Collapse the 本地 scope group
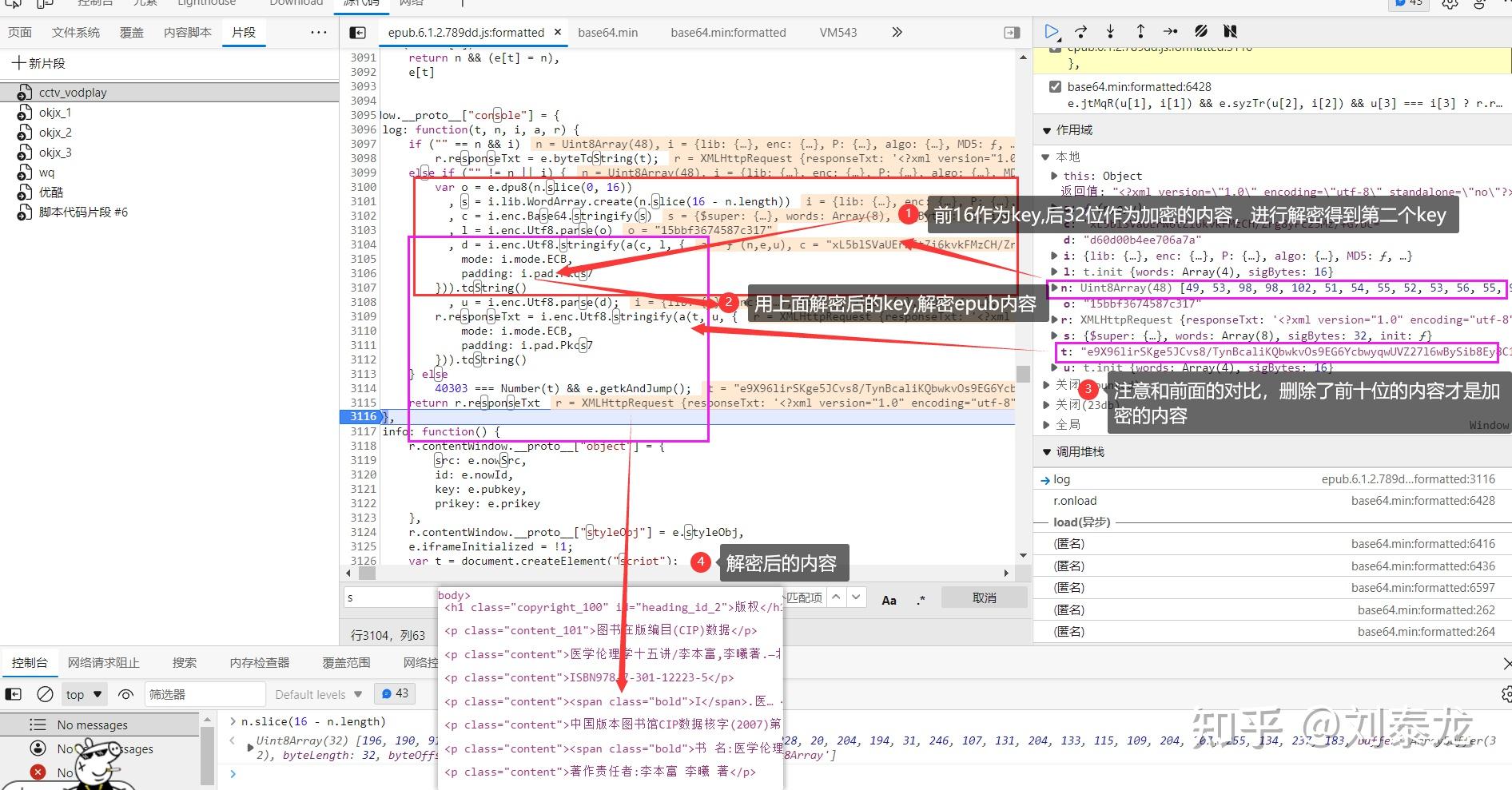 click(1045, 157)
